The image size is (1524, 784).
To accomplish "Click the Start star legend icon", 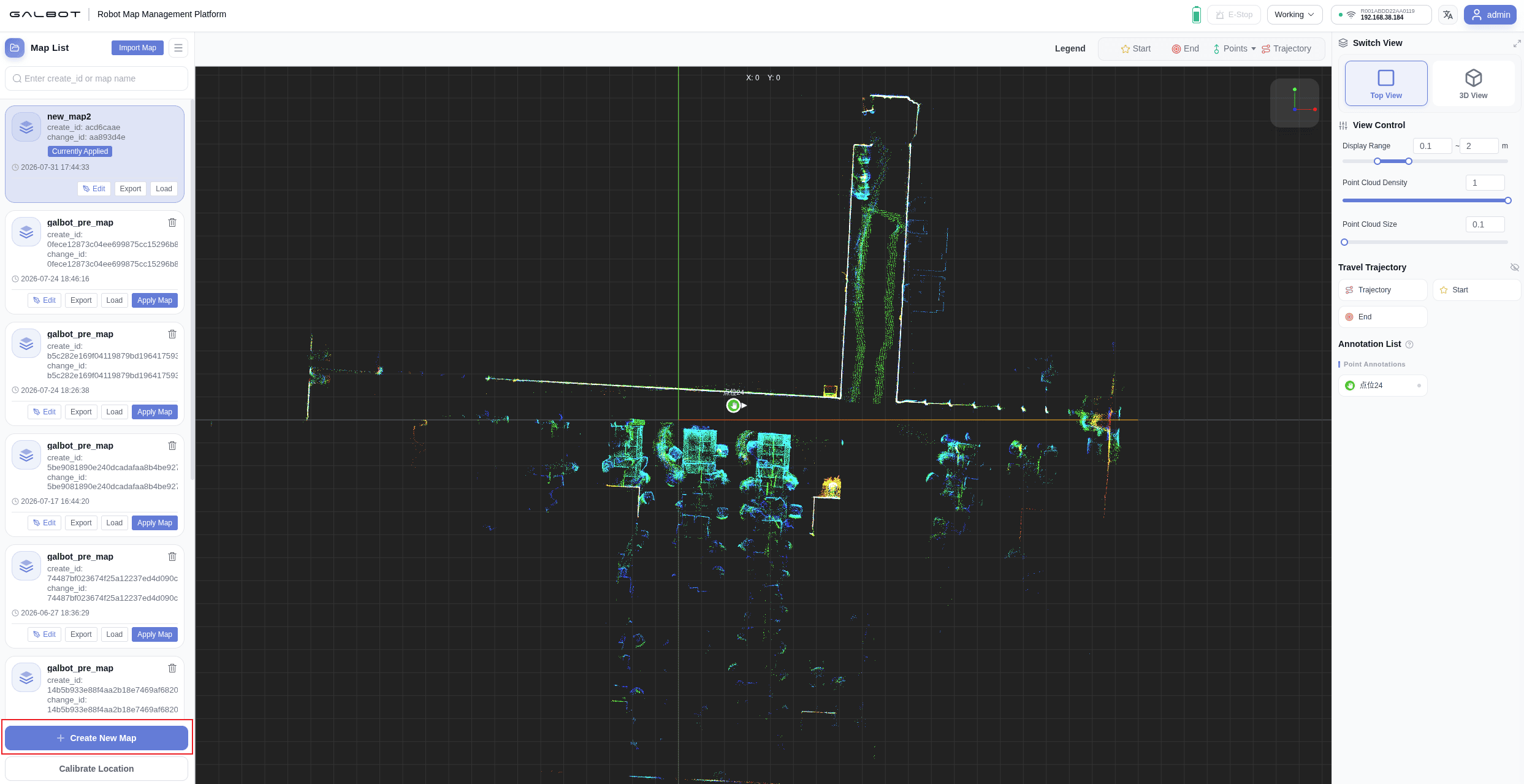I will tap(1125, 49).
